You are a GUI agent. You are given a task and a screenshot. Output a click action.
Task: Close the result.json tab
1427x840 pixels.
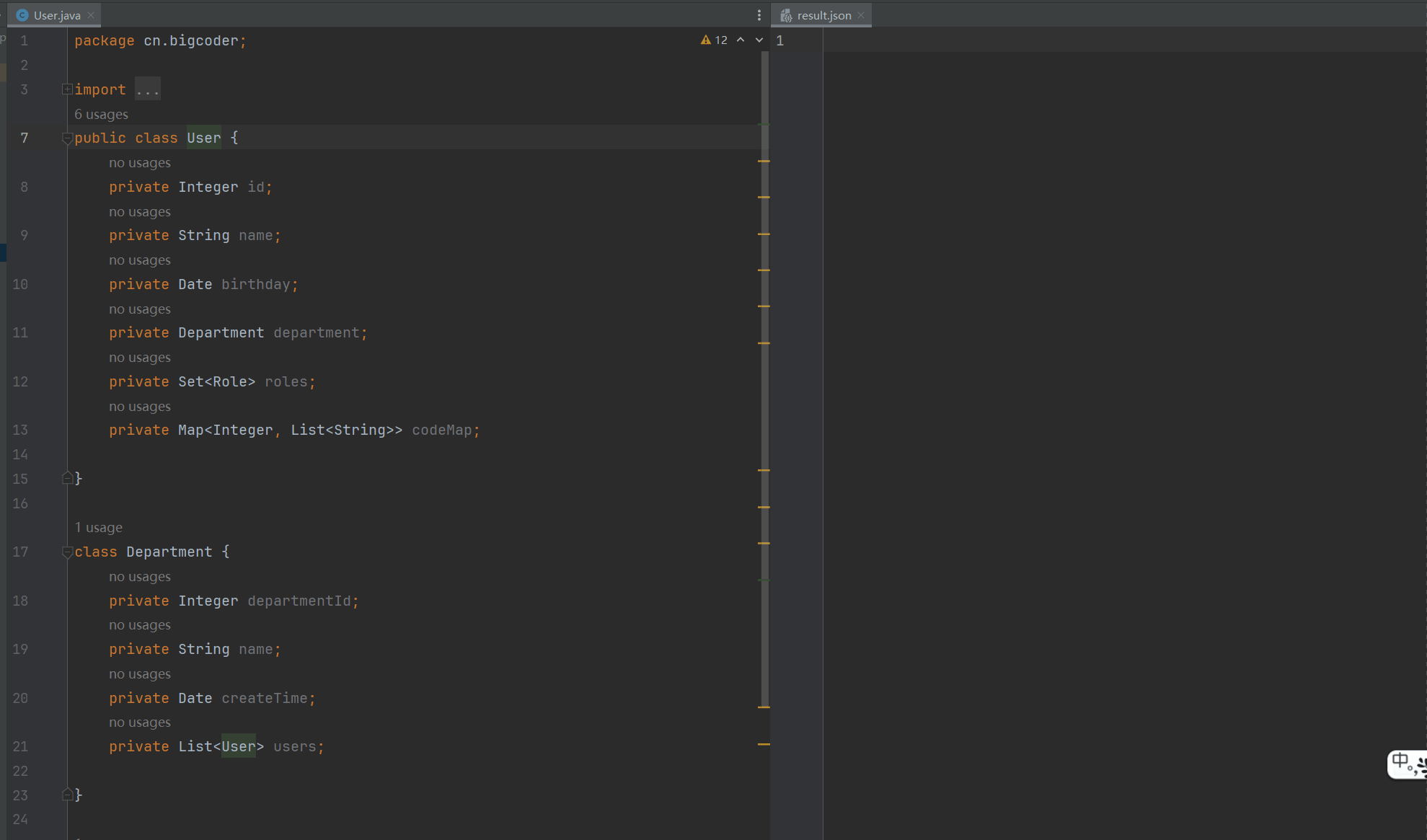(861, 15)
